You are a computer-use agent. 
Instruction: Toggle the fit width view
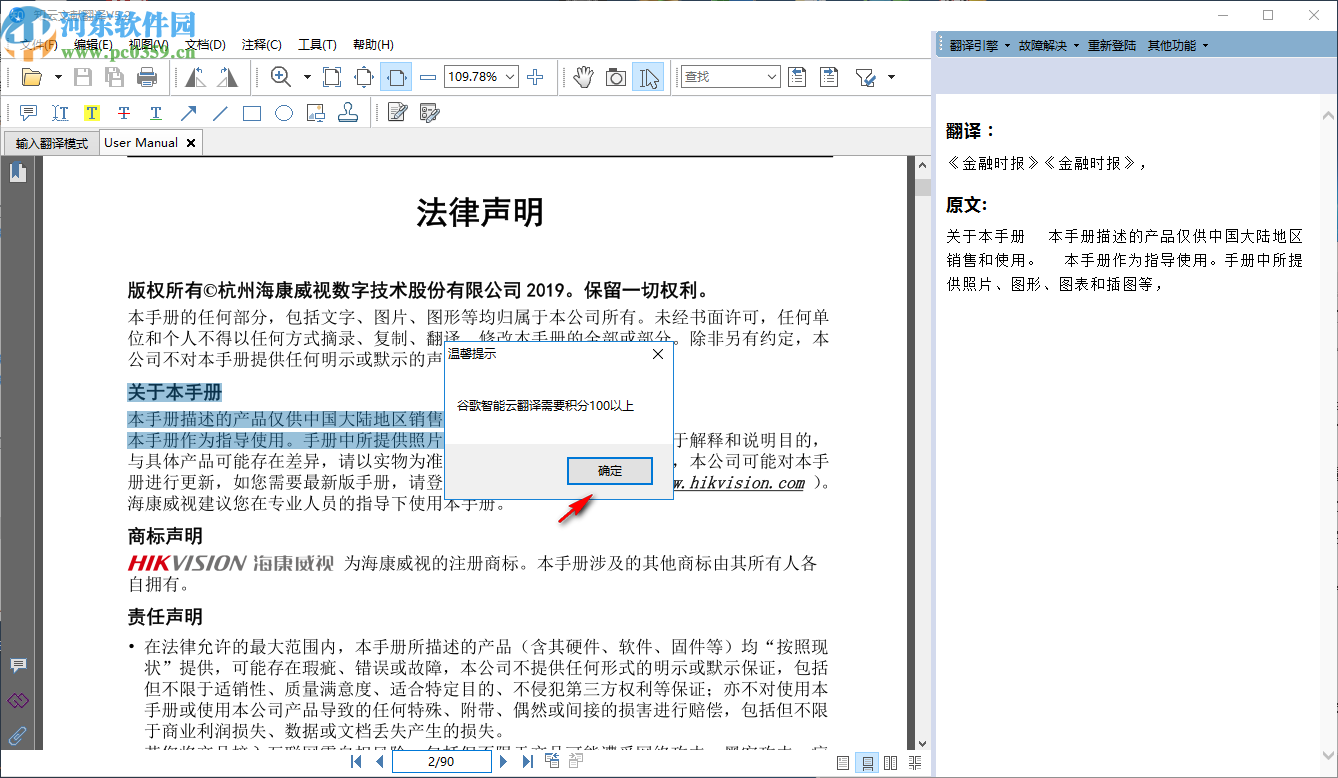click(x=396, y=77)
